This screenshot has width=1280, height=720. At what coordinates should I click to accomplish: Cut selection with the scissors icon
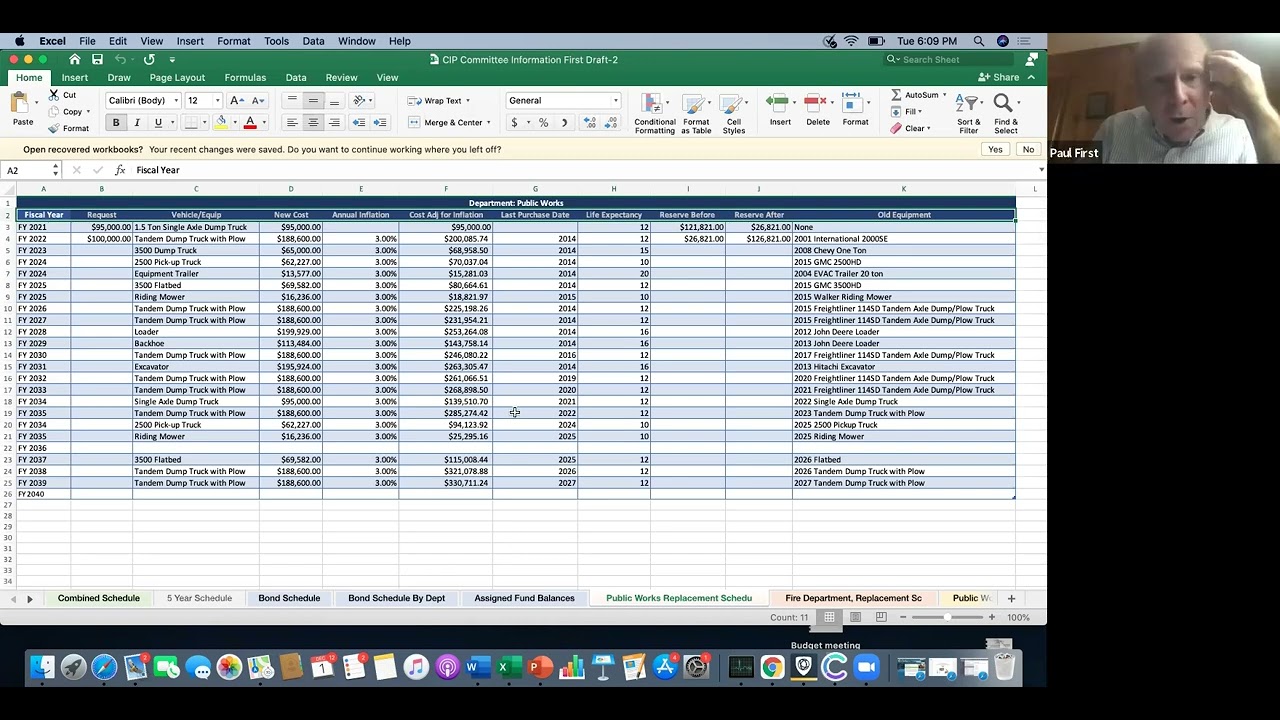click(x=54, y=95)
